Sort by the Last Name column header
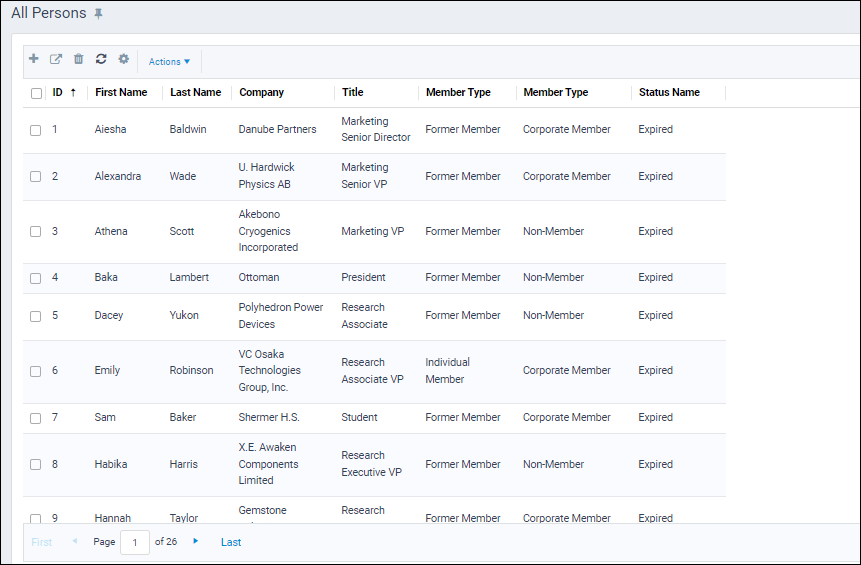 pyautogui.click(x=195, y=92)
